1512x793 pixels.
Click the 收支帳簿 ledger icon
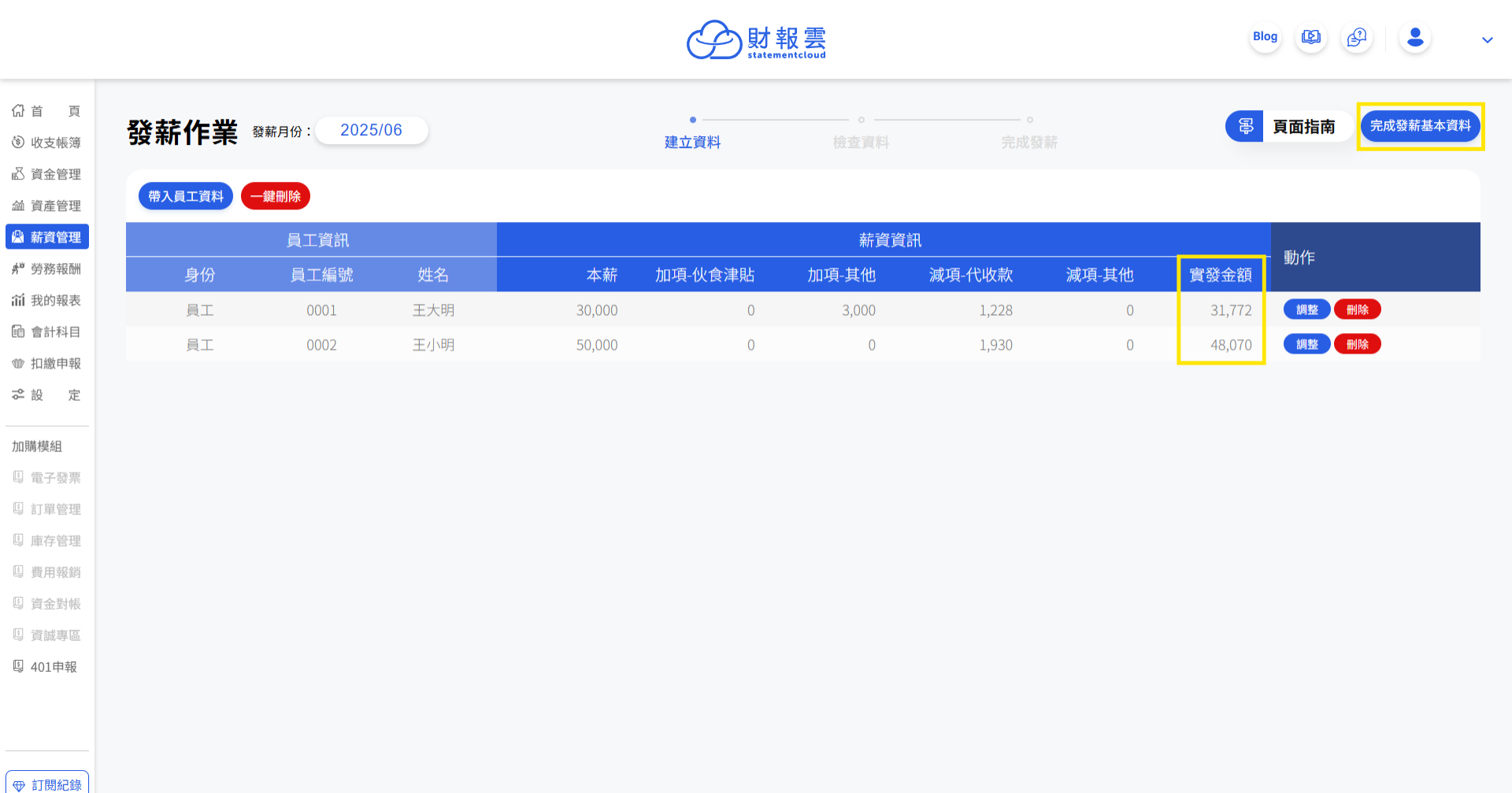pyautogui.click(x=18, y=143)
